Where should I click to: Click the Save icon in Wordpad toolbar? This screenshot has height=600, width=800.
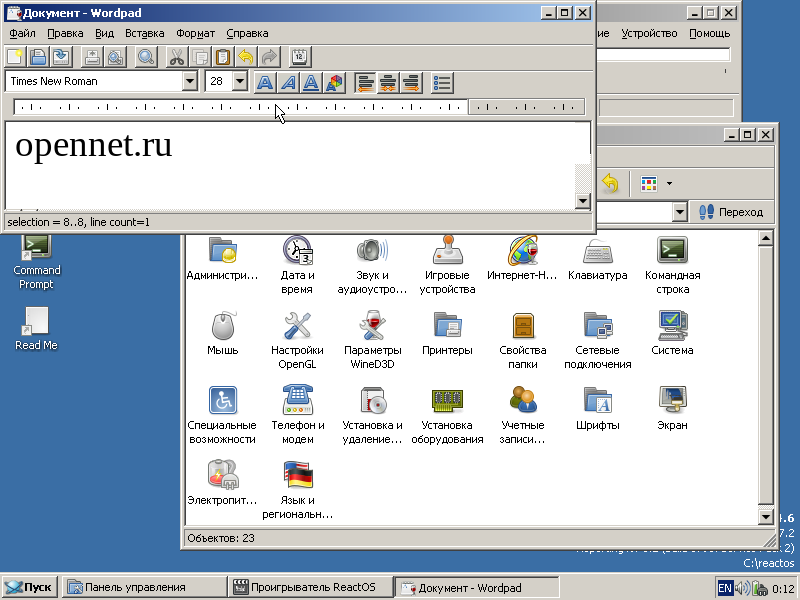(x=62, y=57)
